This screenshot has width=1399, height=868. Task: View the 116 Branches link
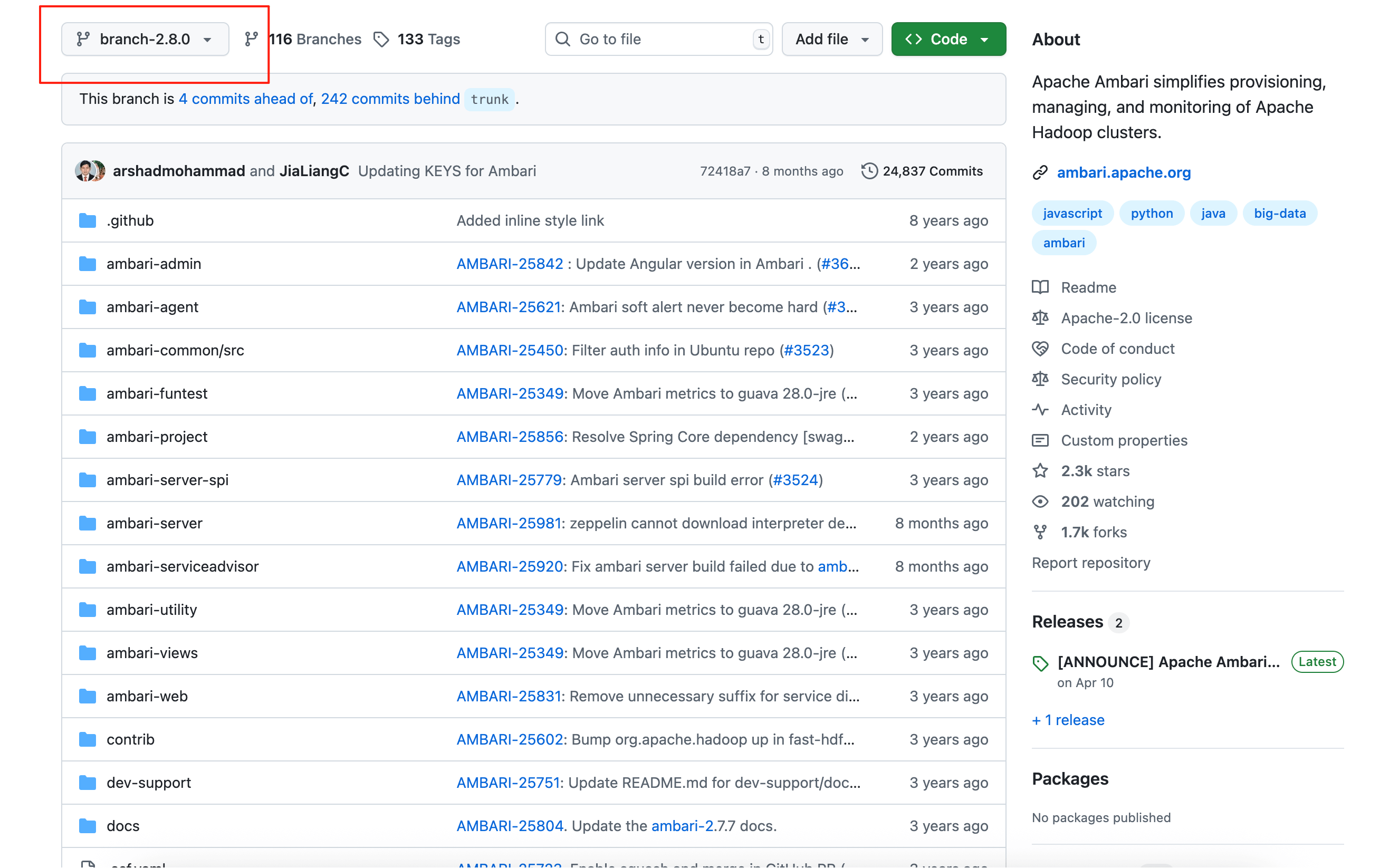[x=315, y=39]
